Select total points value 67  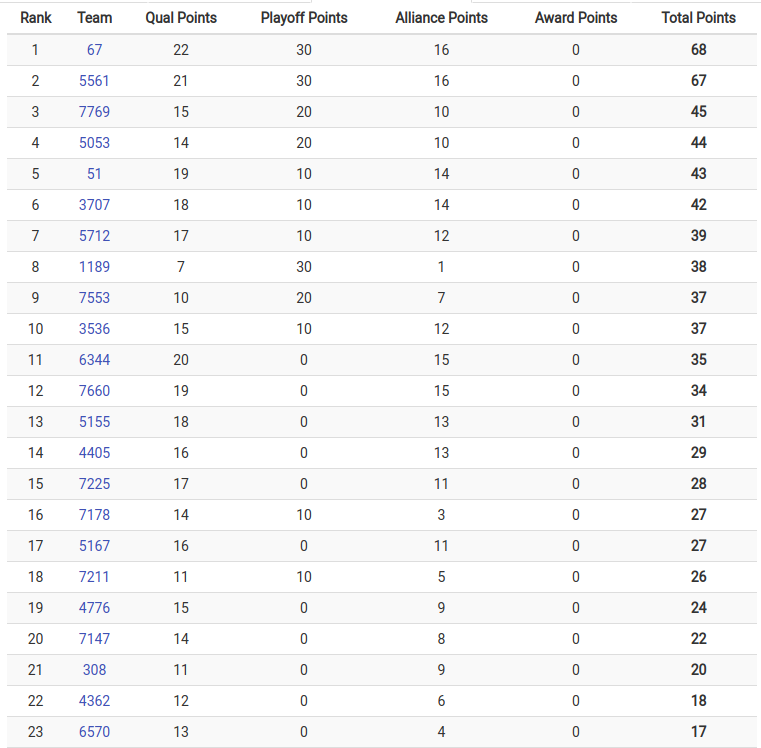coord(698,81)
